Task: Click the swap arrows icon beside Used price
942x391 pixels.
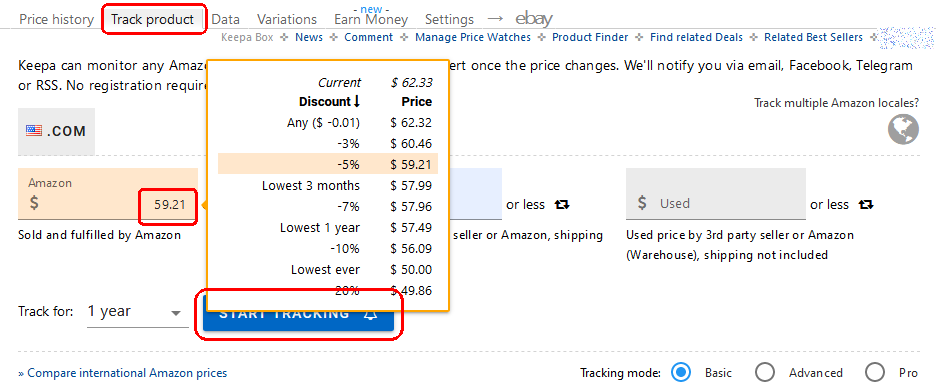Action: click(865, 205)
